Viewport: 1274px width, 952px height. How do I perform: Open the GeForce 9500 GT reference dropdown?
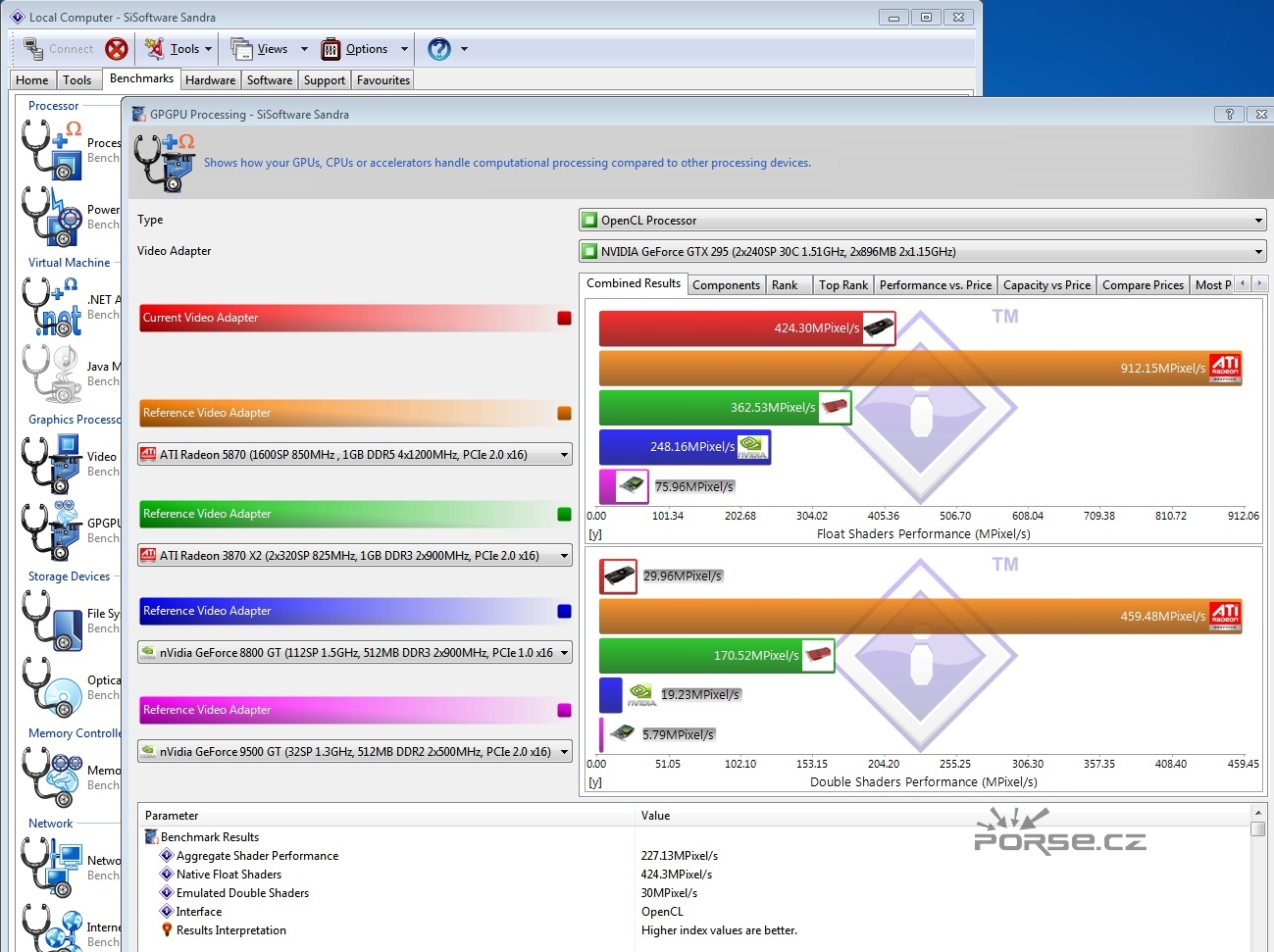[x=355, y=752]
